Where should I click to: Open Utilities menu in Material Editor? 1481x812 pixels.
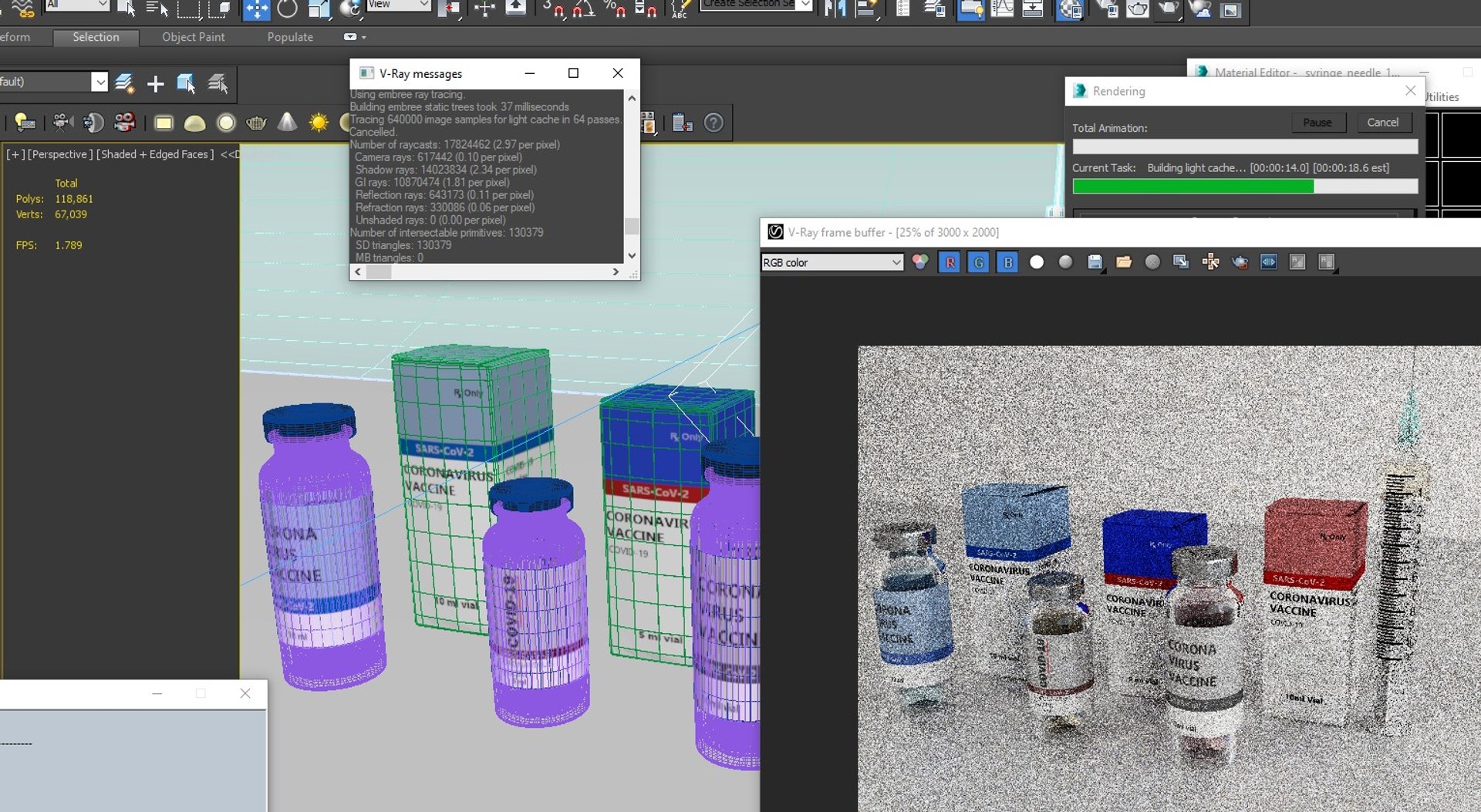click(x=1442, y=97)
